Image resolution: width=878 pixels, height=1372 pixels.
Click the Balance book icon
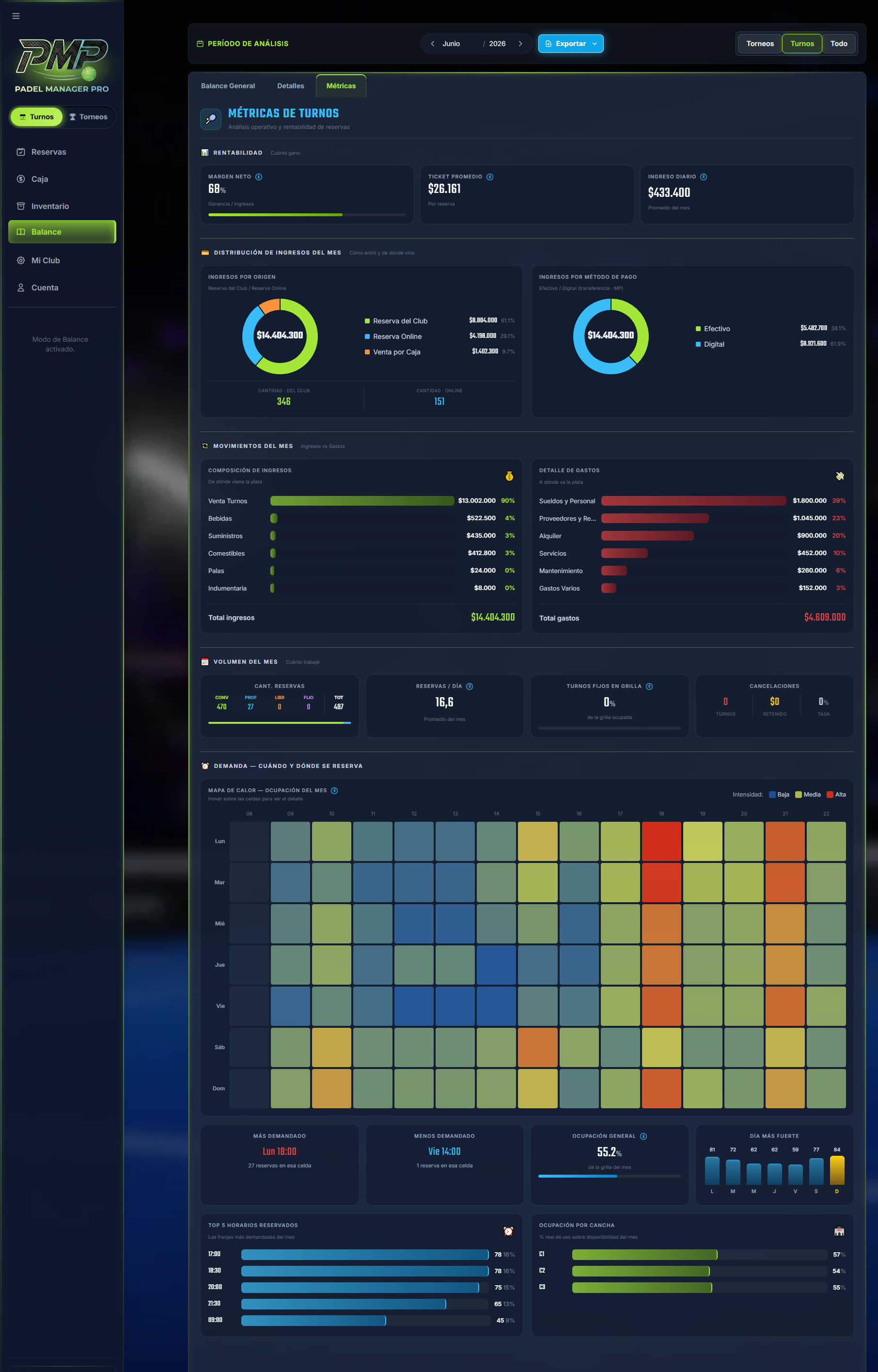point(20,232)
